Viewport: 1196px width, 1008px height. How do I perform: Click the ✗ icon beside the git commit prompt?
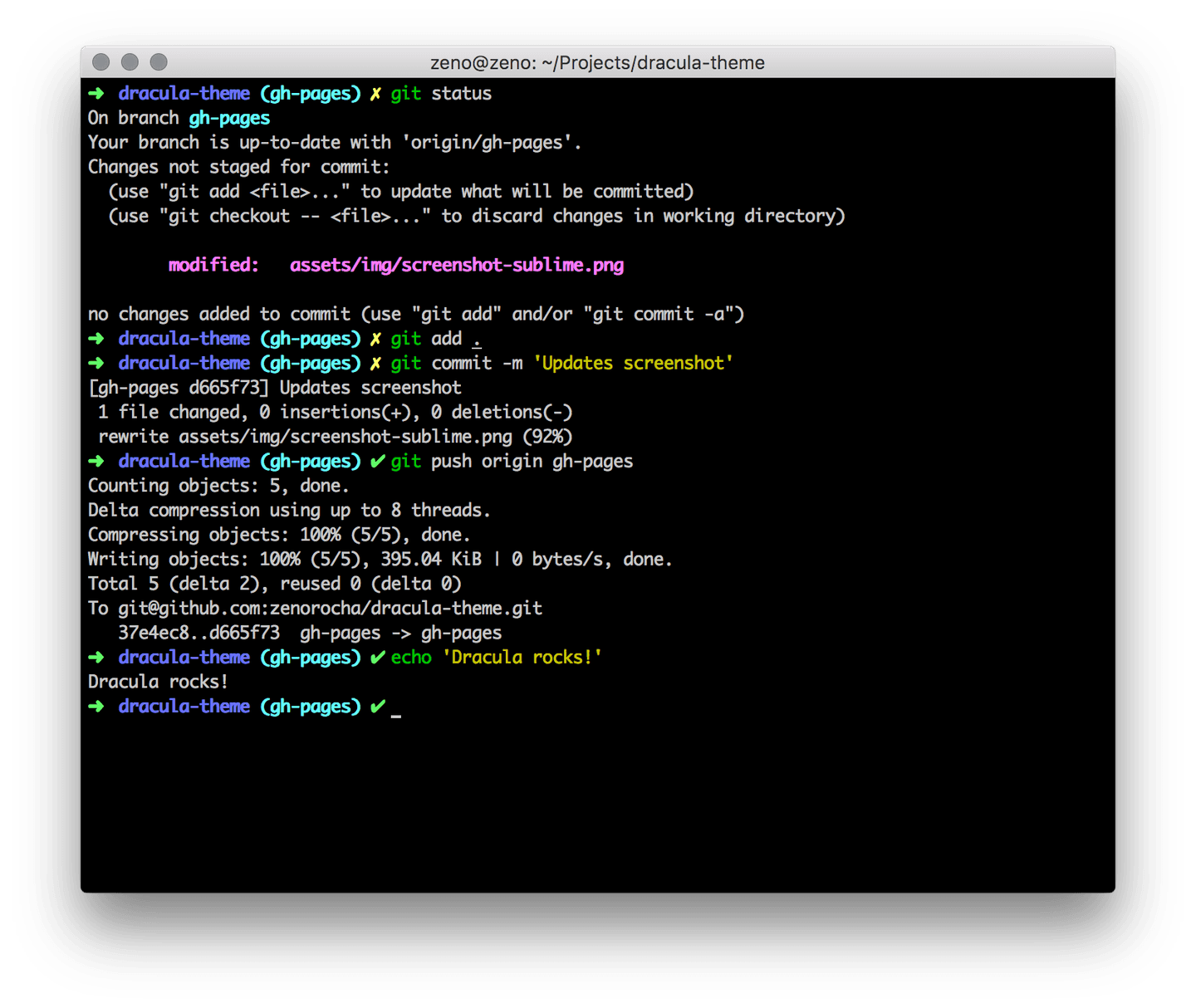click(375, 363)
